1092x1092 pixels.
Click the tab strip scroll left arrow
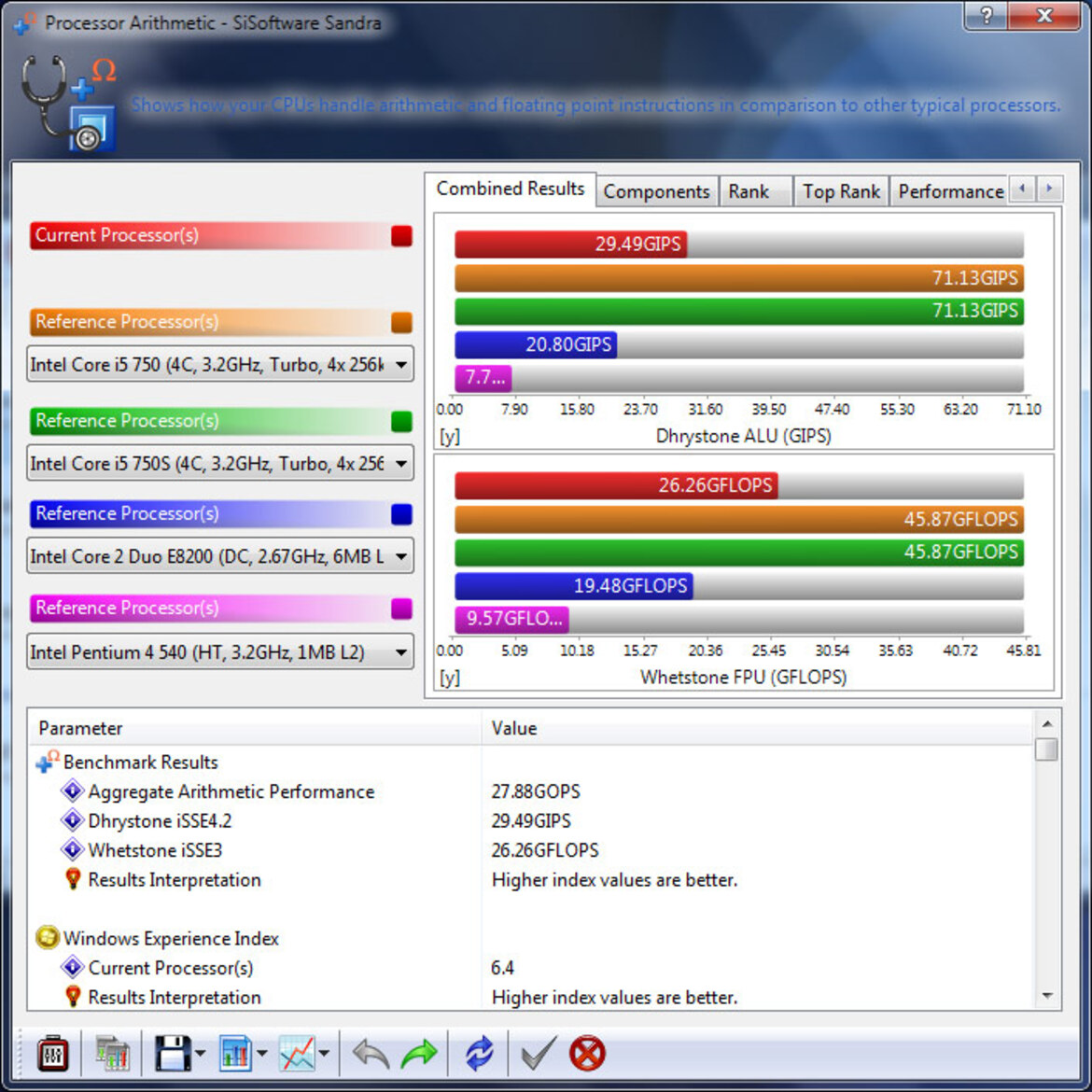tap(1022, 188)
